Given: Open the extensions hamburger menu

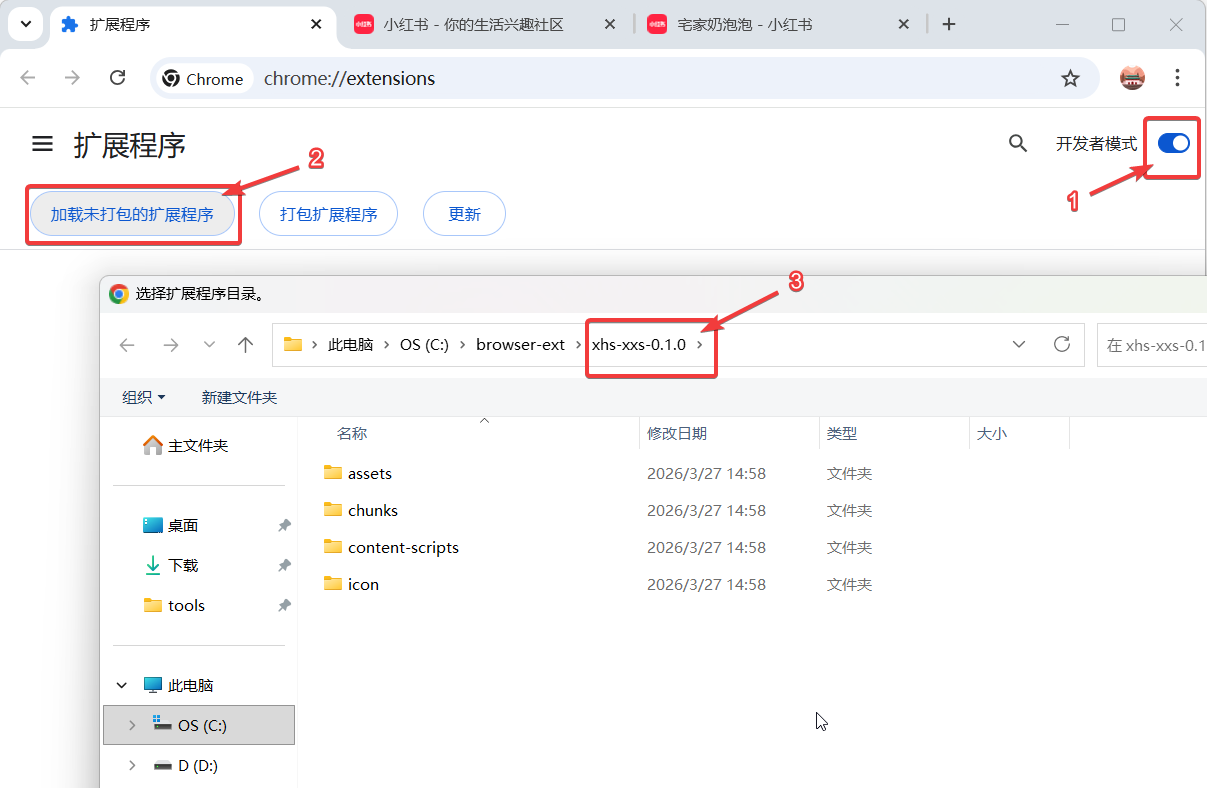Looking at the screenshot, I should 42,144.
